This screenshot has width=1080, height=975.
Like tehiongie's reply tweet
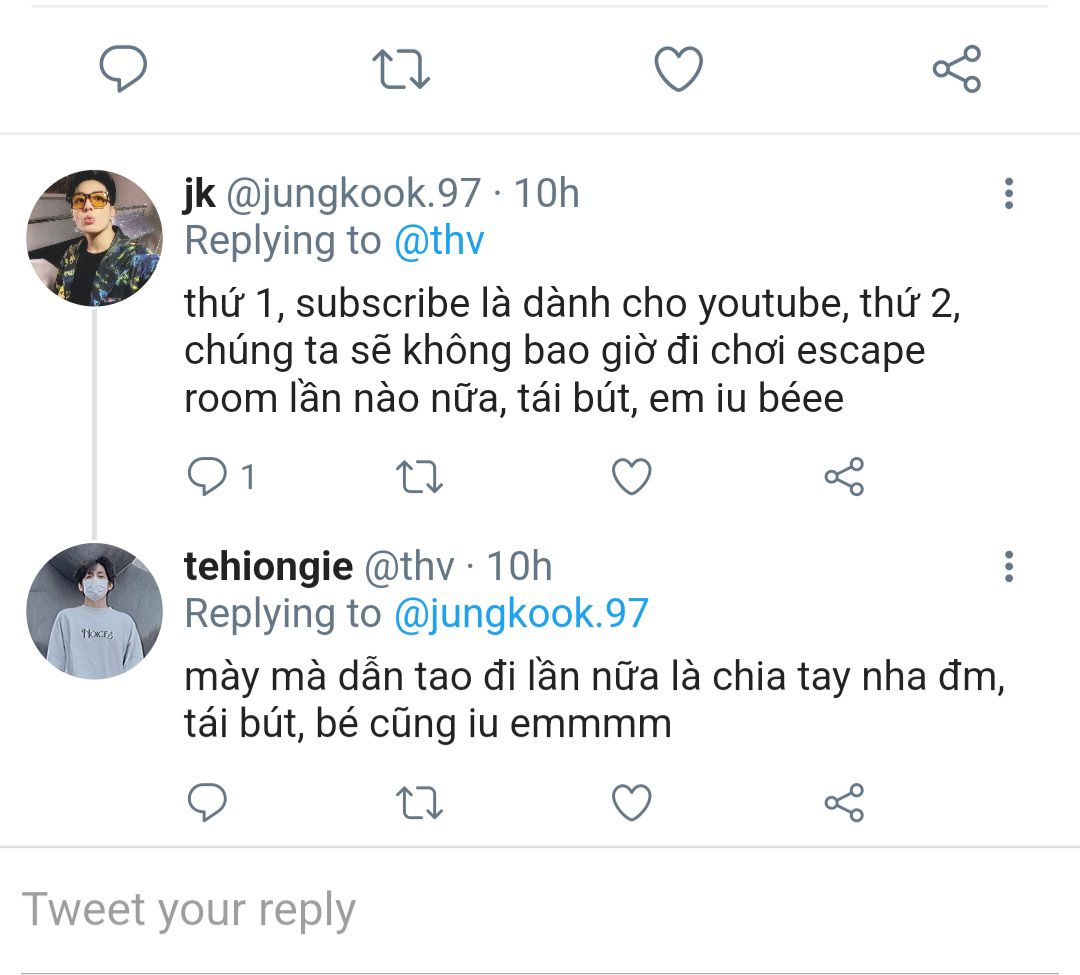[x=631, y=802]
